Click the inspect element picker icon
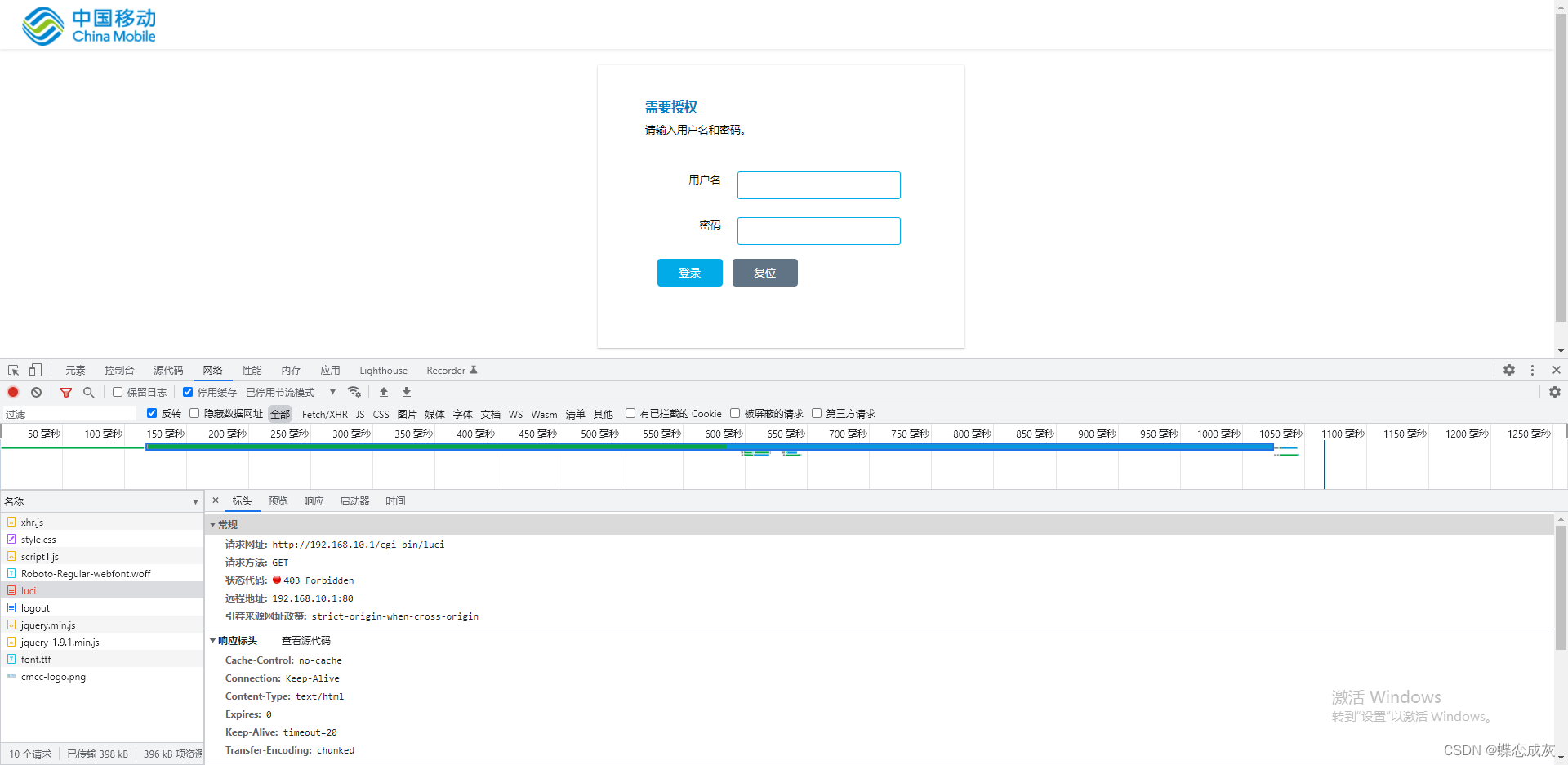The width and height of the screenshot is (1568, 765). [x=13, y=370]
